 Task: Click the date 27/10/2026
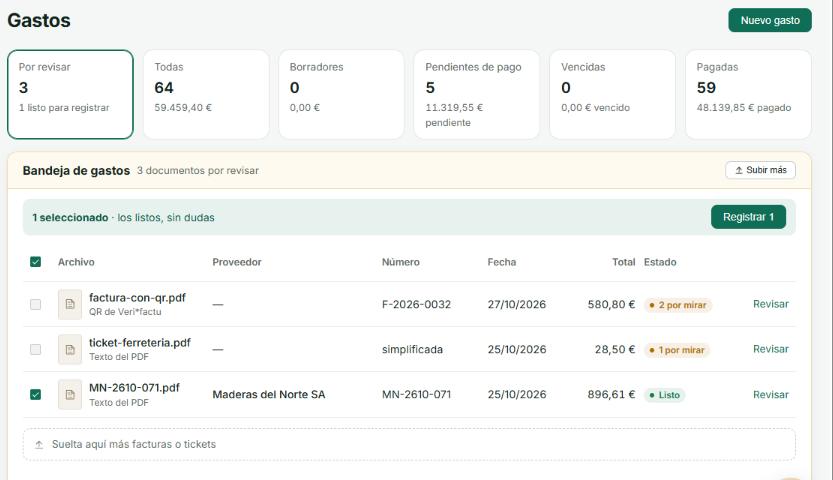point(517,304)
